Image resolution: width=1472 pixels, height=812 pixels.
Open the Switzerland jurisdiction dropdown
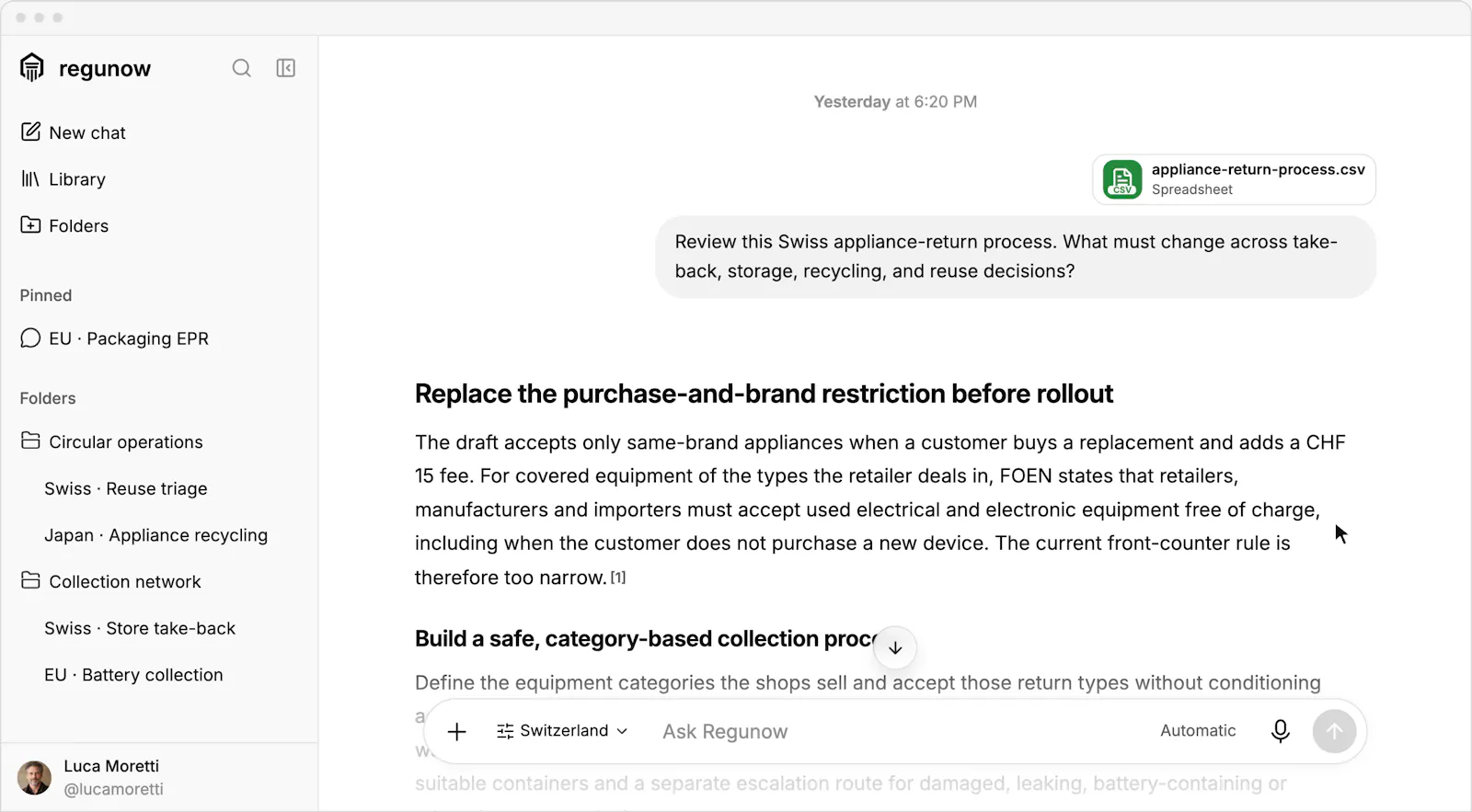coord(562,730)
